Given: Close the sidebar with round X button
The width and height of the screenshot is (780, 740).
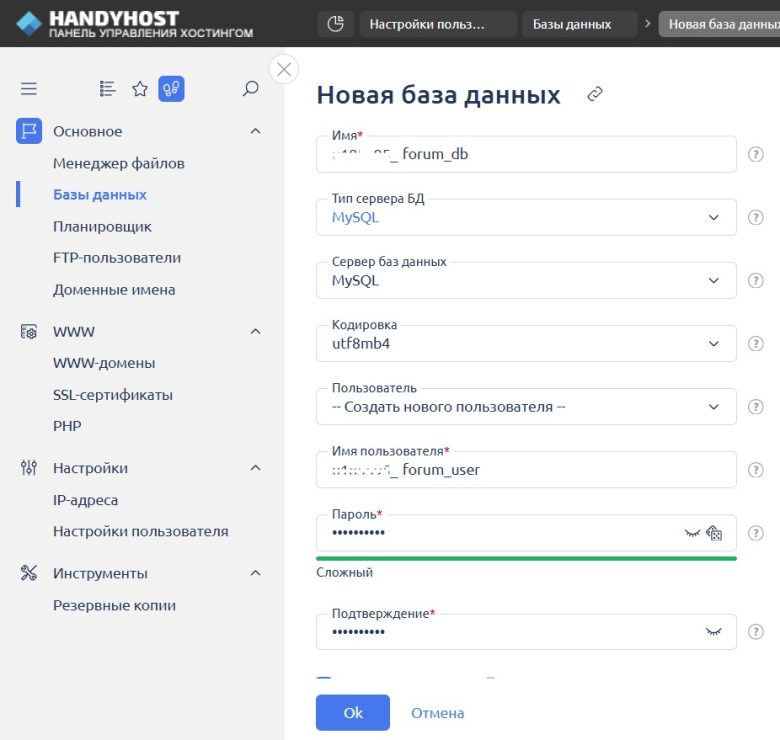Looking at the screenshot, I should [x=285, y=69].
